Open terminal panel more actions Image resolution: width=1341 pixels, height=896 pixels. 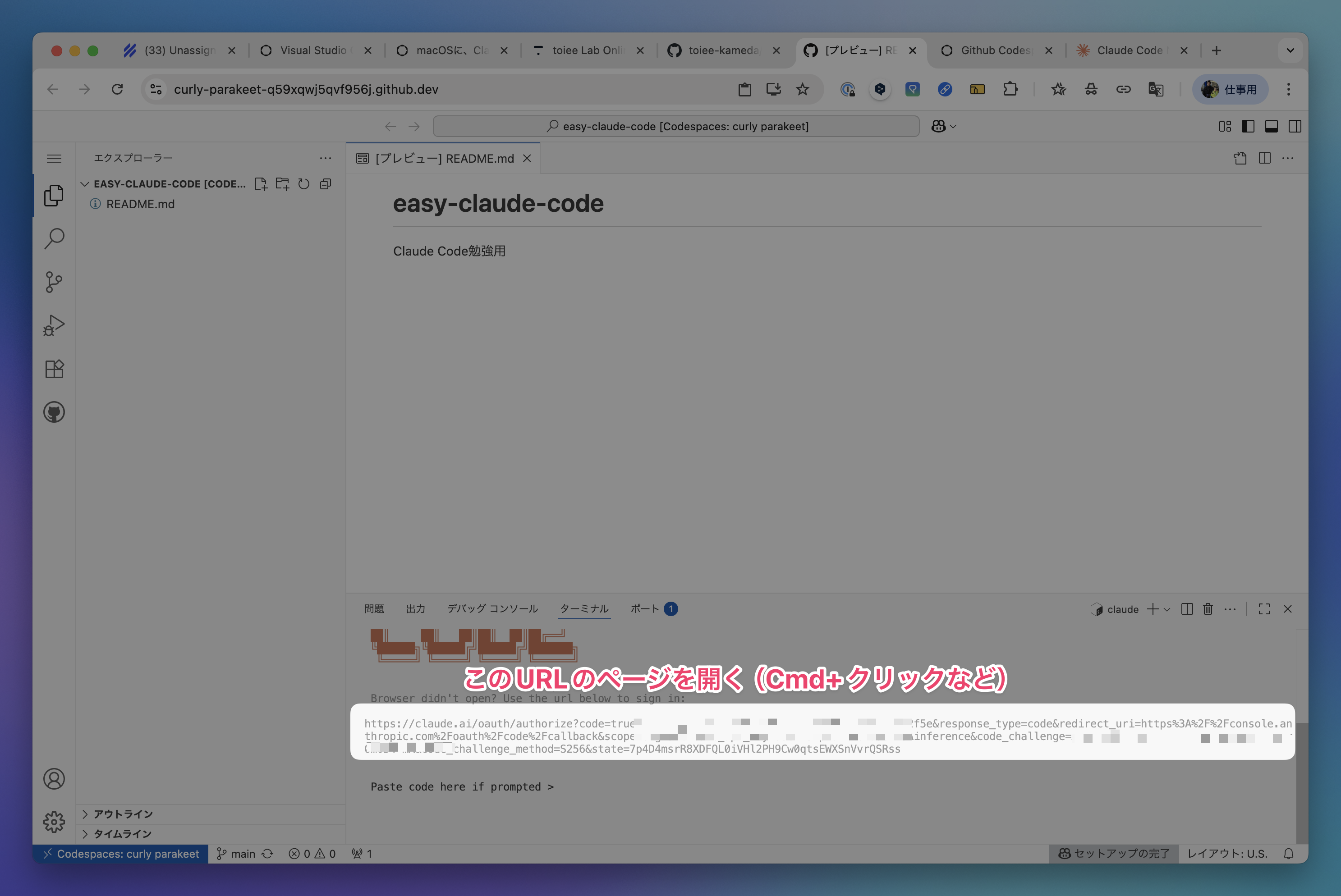click(x=1230, y=609)
